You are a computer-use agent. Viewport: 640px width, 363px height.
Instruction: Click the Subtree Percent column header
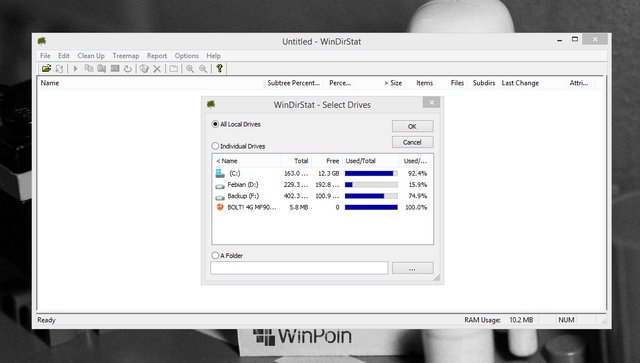[x=293, y=83]
